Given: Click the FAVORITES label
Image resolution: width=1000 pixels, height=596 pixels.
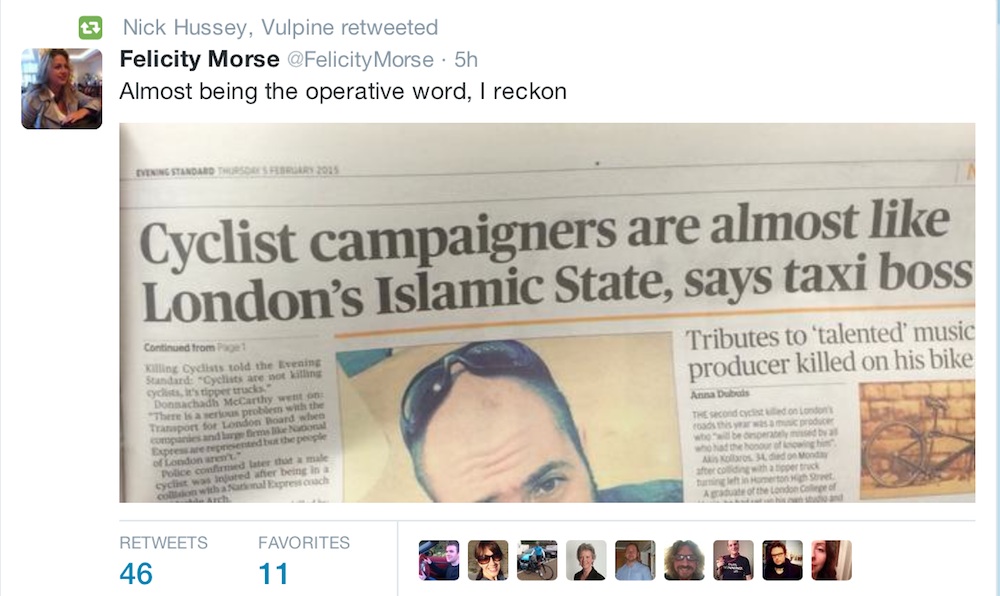Looking at the screenshot, I should tap(304, 542).
